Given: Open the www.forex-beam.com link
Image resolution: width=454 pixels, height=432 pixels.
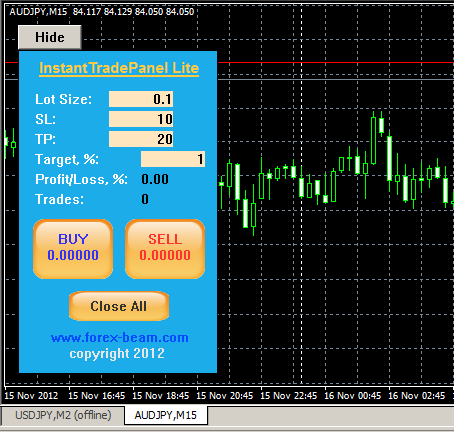Looking at the screenshot, I should 120,338.
